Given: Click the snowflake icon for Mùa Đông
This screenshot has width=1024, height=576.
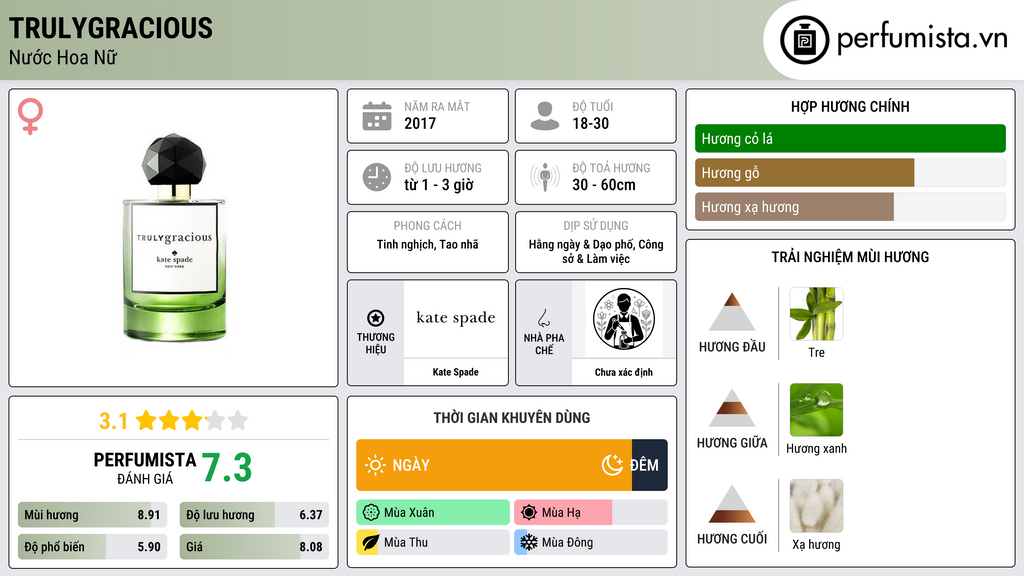Looking at the screenshot, I should coord(528,542).
